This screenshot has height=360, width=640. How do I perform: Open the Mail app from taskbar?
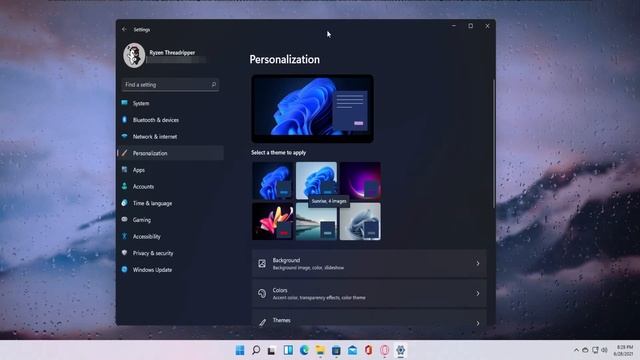(x=352, y=350)
